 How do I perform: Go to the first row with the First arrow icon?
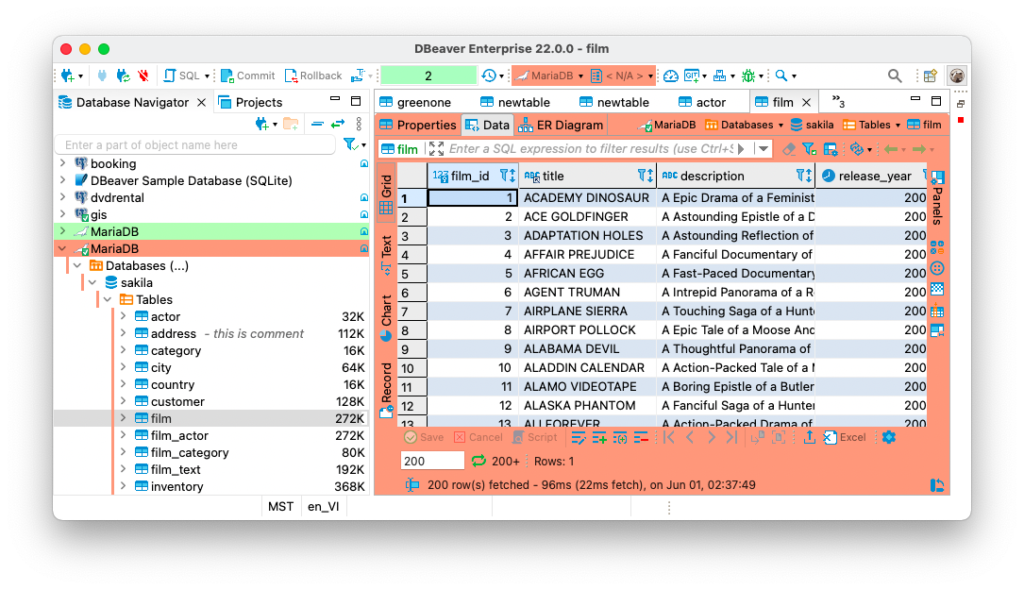[669, 438]
